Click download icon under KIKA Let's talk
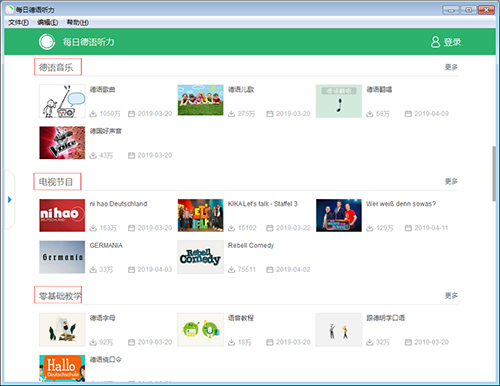Screen dimensions: 500x386 point(231,228)
